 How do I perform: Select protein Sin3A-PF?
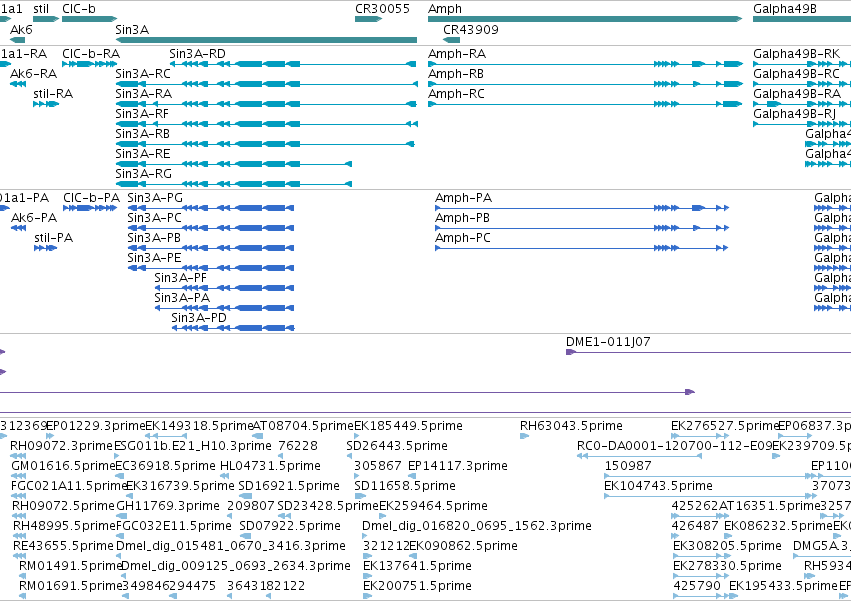point(181,279)
